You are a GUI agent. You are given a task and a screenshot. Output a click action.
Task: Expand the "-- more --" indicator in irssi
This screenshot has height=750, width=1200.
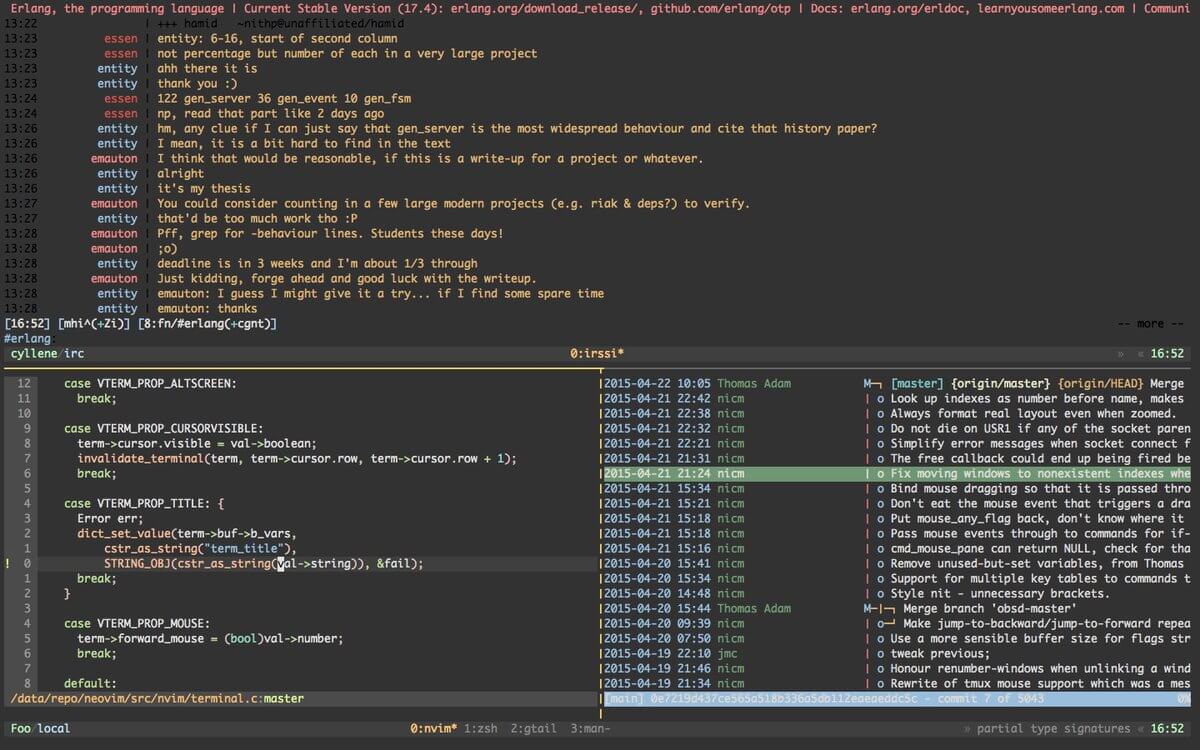1148,323
